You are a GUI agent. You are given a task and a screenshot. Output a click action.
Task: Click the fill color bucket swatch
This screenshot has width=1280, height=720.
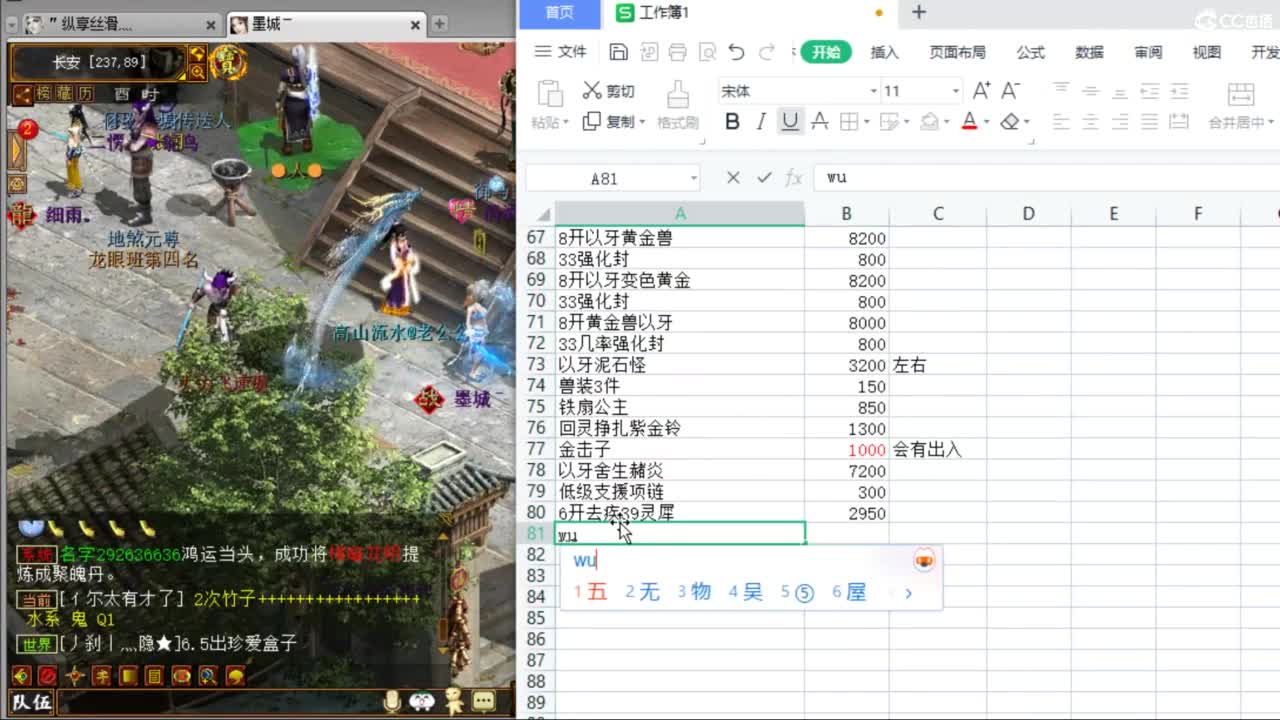click(929, 121)
